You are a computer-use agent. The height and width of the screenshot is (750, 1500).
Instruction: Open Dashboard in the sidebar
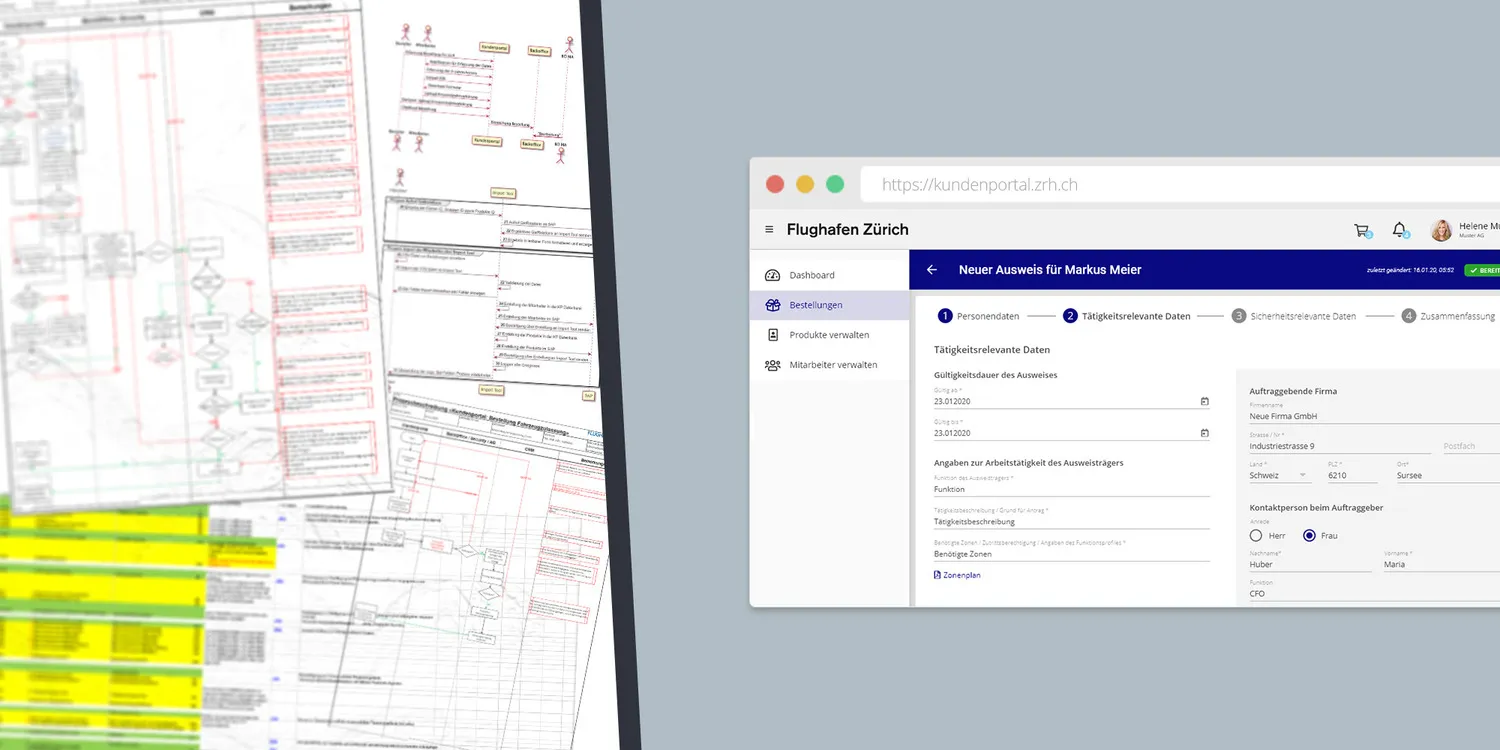coord(830,275)
